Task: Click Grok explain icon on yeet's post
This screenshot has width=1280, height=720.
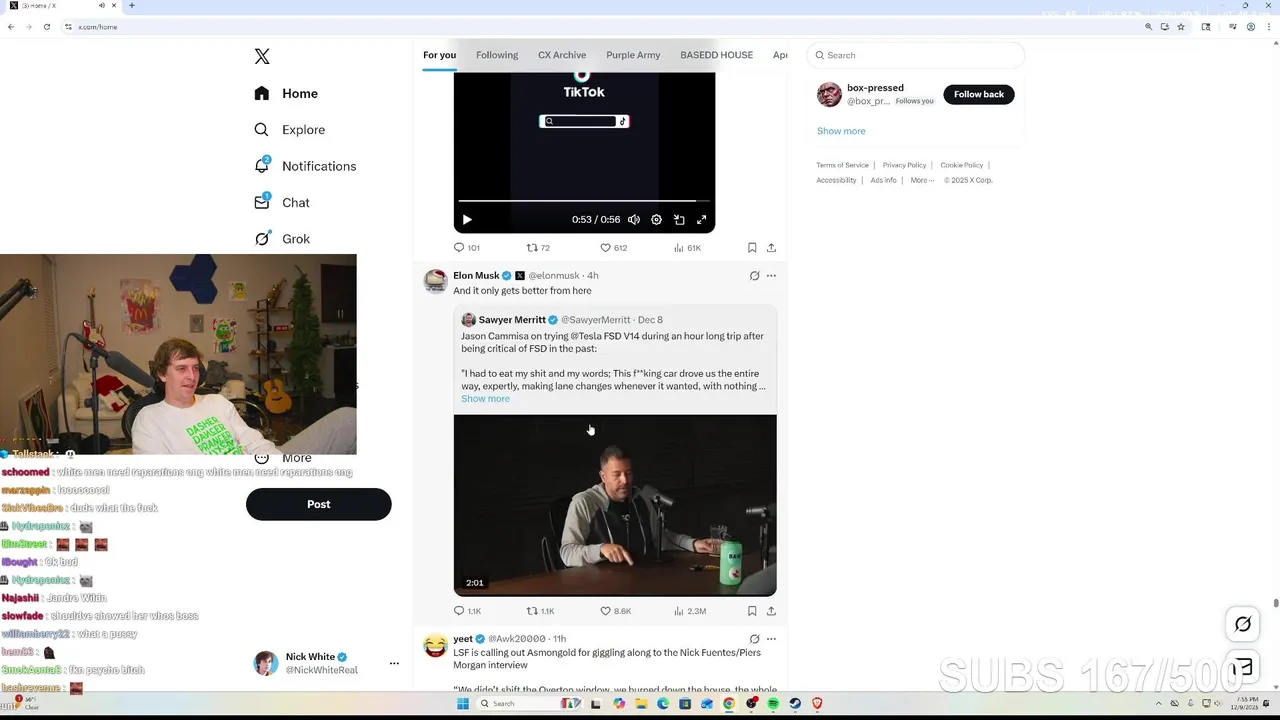Action: click(754, 638)
